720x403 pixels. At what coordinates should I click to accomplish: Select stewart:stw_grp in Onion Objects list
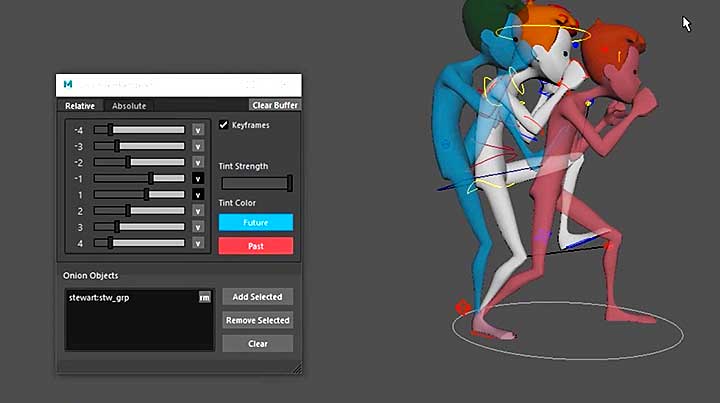(x=100, y=298)
